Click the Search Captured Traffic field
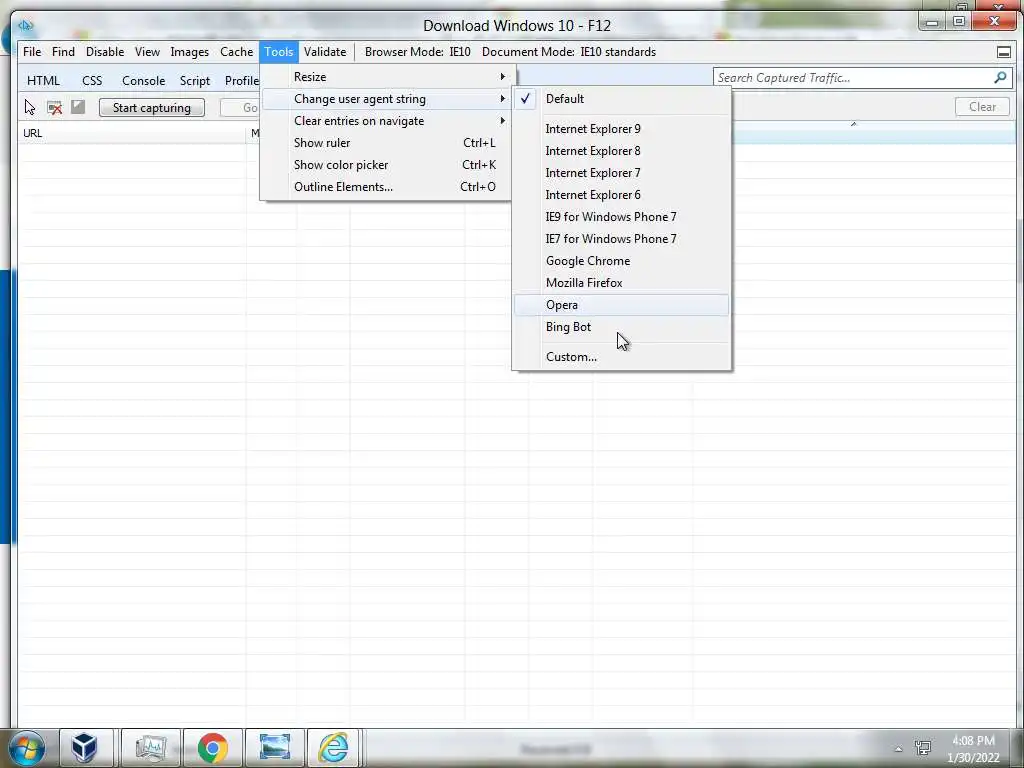The image size is (1024, 768). point(852,78)
